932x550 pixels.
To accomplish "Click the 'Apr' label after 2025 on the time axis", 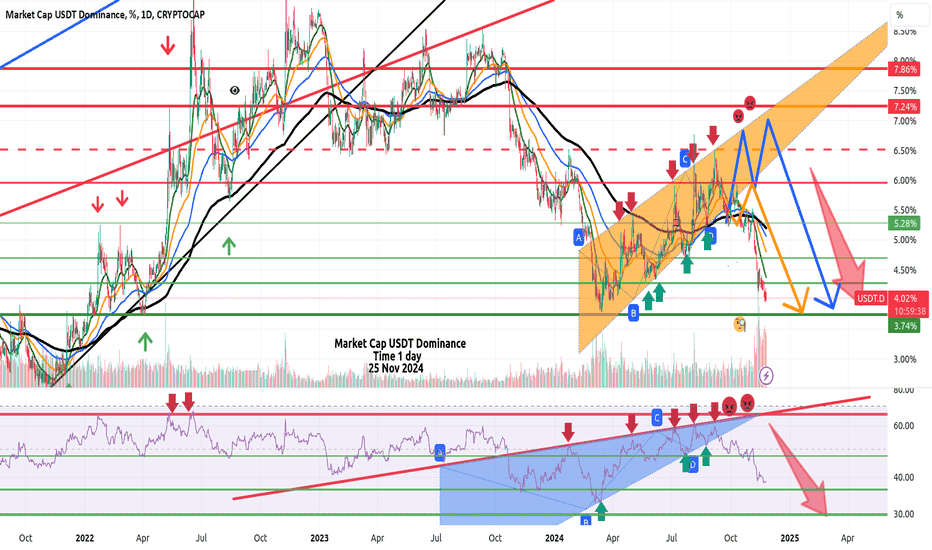I will click(848, 538).
